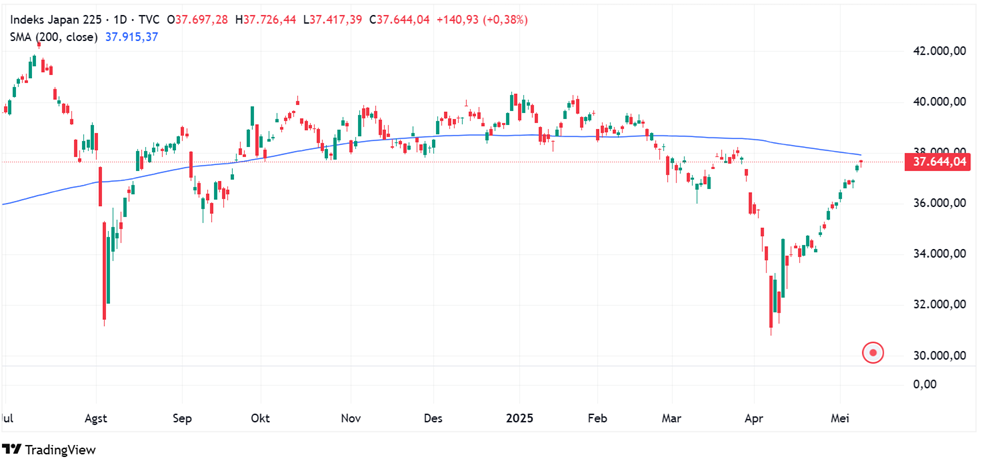
Task: Click the Feb month label on time axis
Action: (x=597, y=418)
